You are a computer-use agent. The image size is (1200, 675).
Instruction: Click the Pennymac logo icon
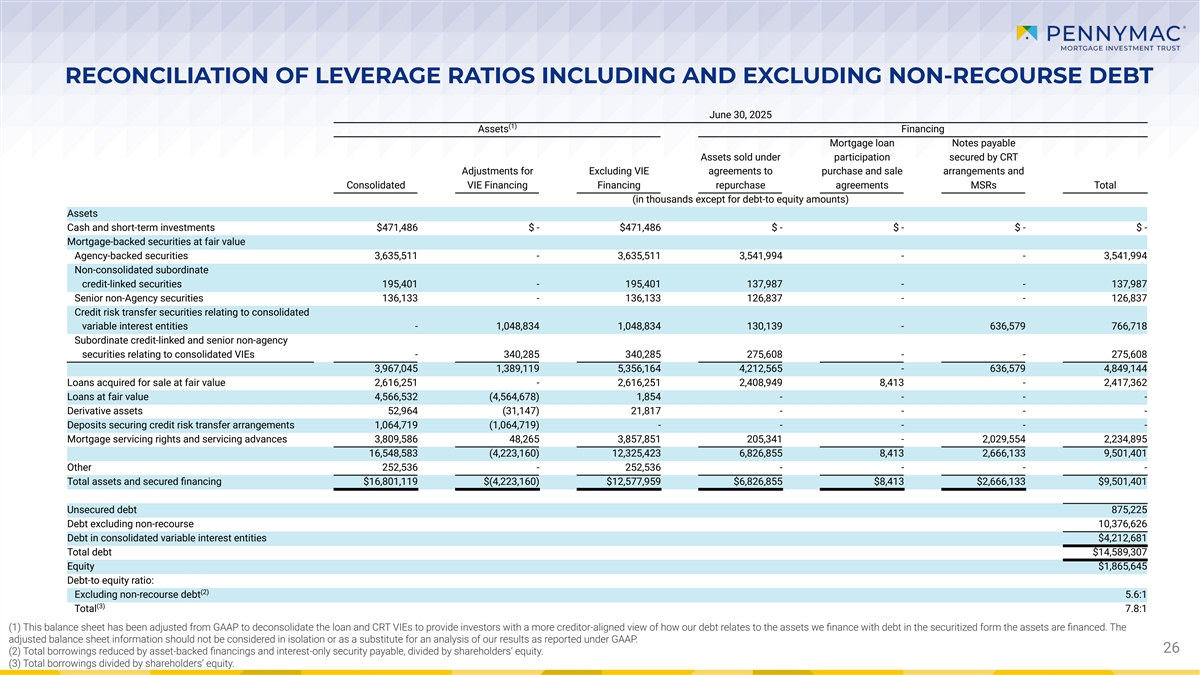coord(1026,35)
